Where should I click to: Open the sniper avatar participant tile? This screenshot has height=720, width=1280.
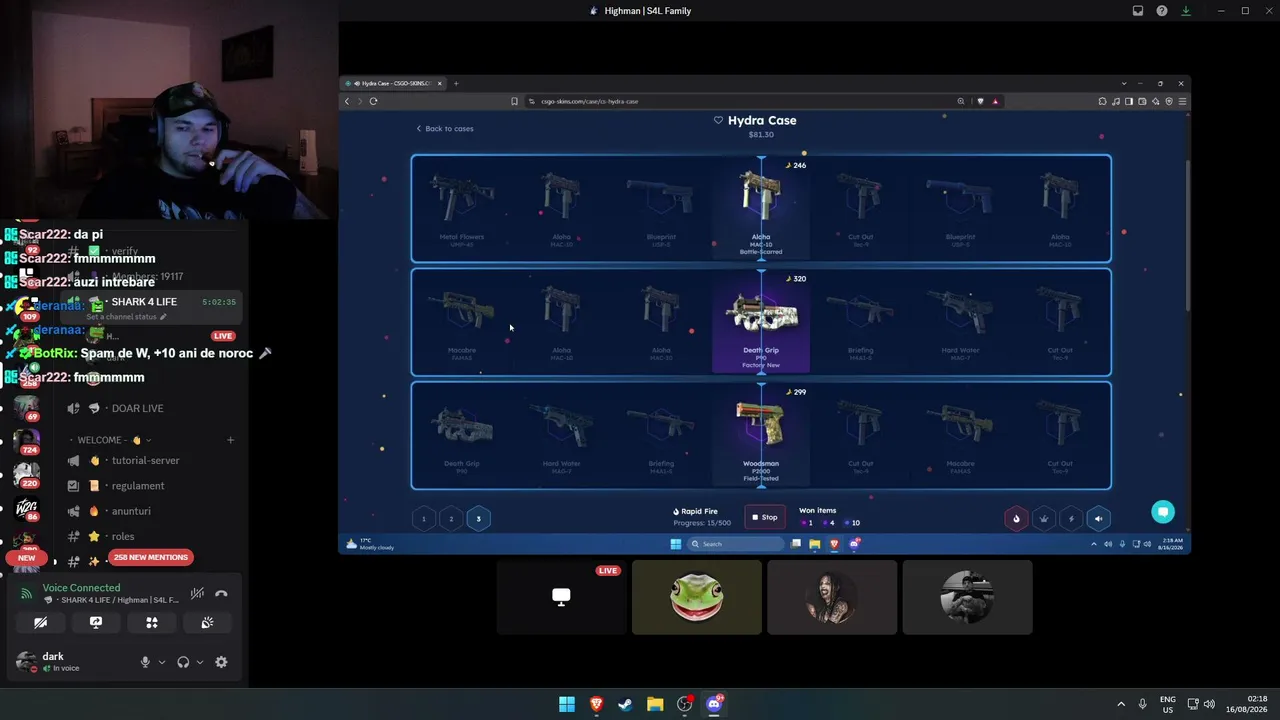[x=967, y=597]
